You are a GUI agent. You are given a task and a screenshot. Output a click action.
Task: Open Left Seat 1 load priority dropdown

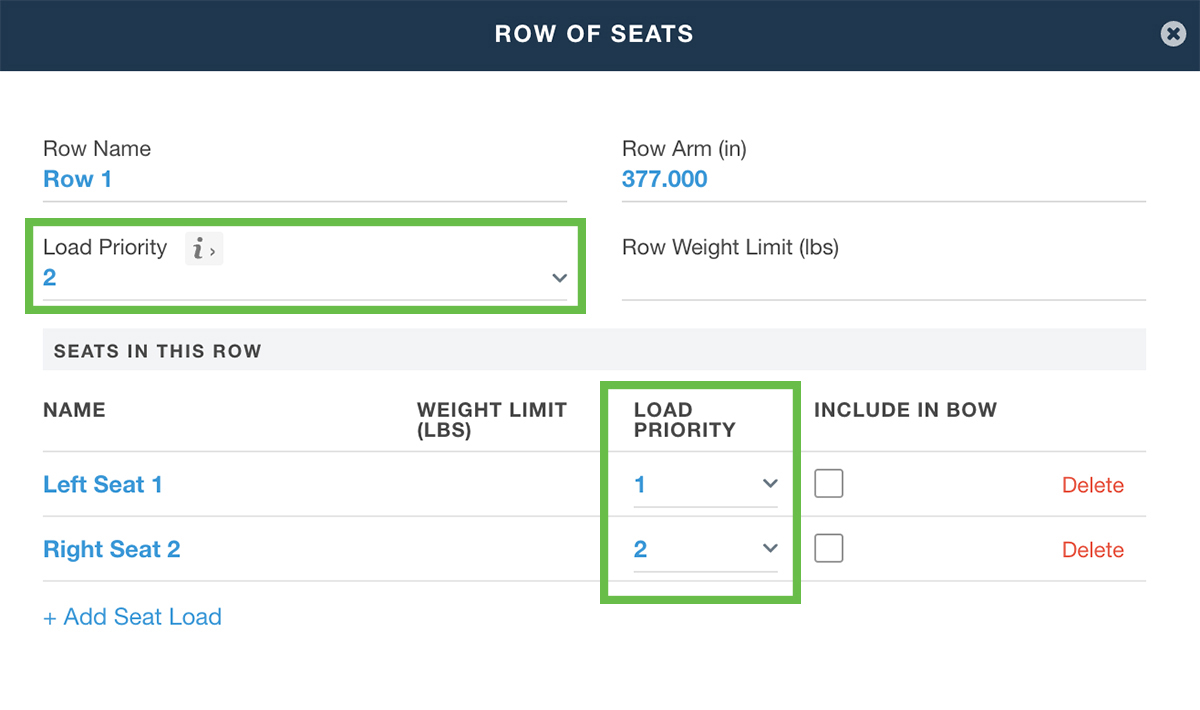(705, 485)
